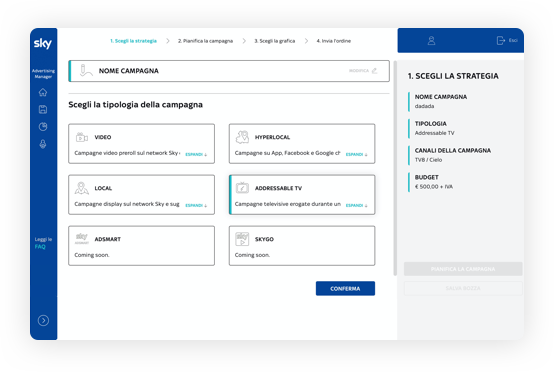The image size is (554, 372).
Task: Click the campaign name touch icon
Action: pyautogui.click(x=86, y=70)
